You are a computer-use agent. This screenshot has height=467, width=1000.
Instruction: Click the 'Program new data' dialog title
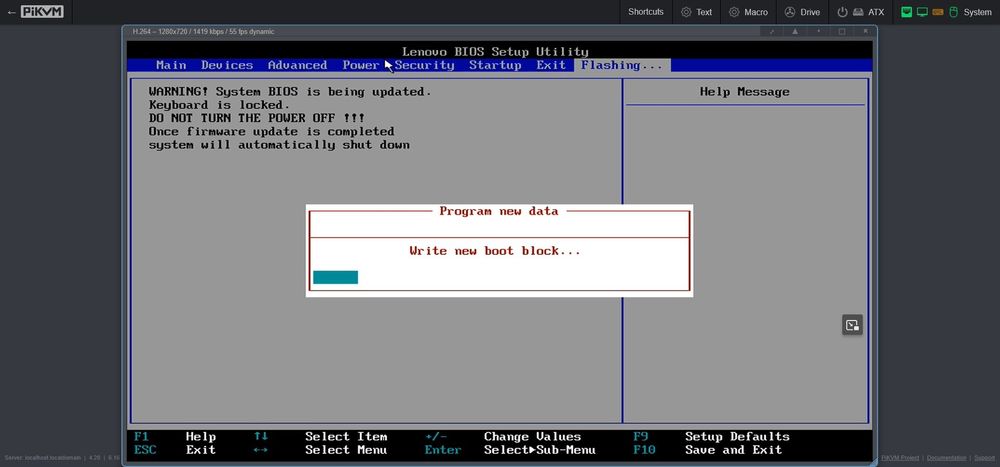point(499,211)
